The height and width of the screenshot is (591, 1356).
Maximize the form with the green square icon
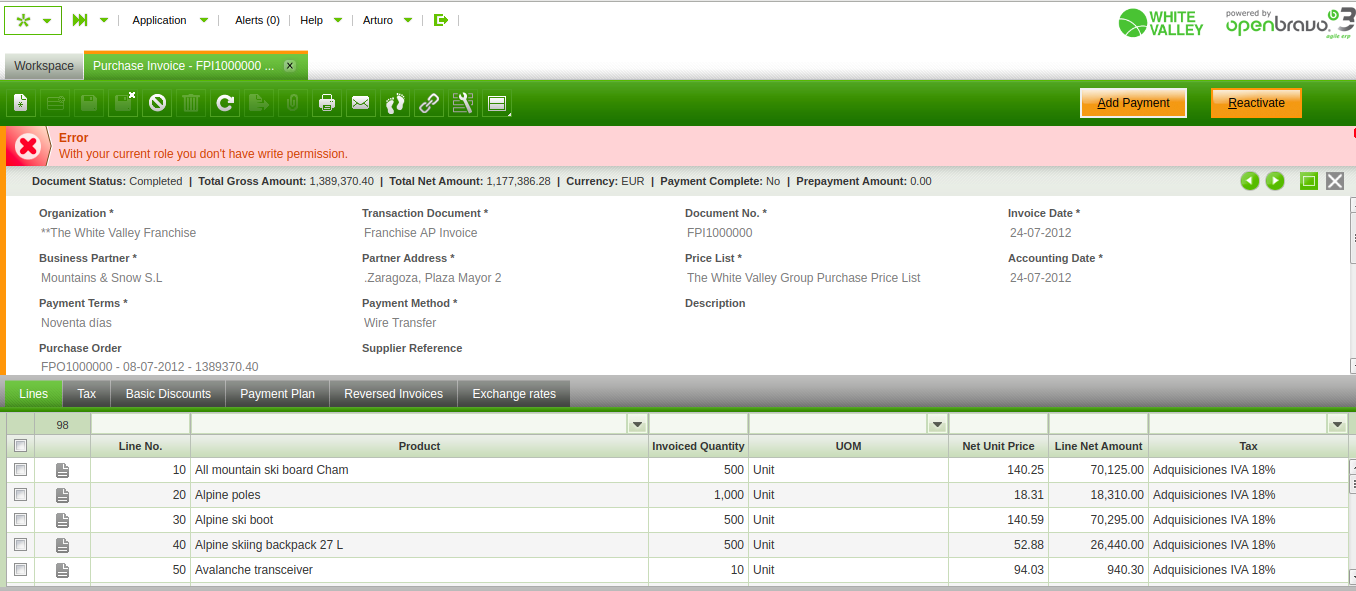click(1309, 181)
